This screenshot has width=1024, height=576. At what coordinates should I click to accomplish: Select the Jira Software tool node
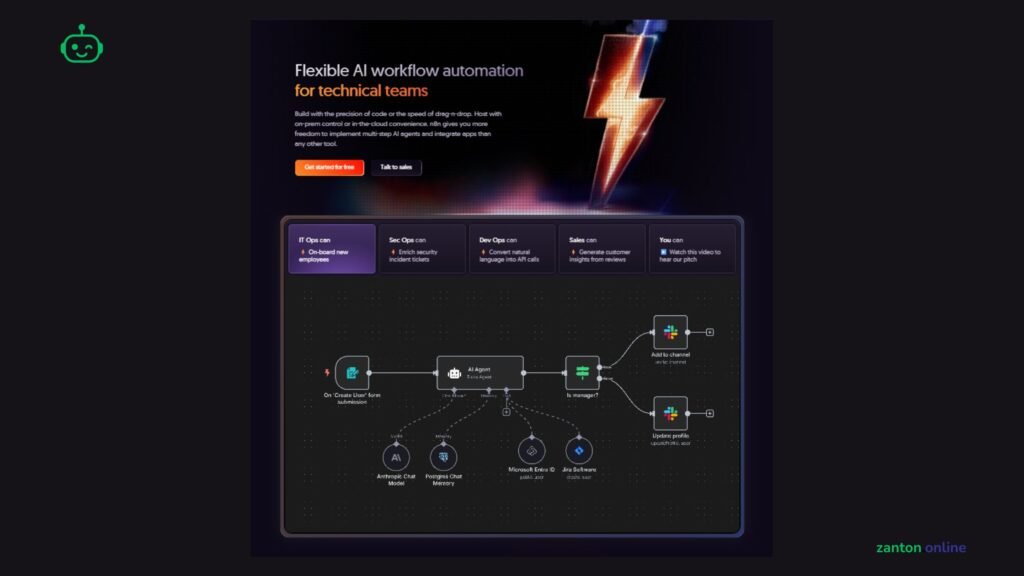pyautogui.click(x=579, y=451)
